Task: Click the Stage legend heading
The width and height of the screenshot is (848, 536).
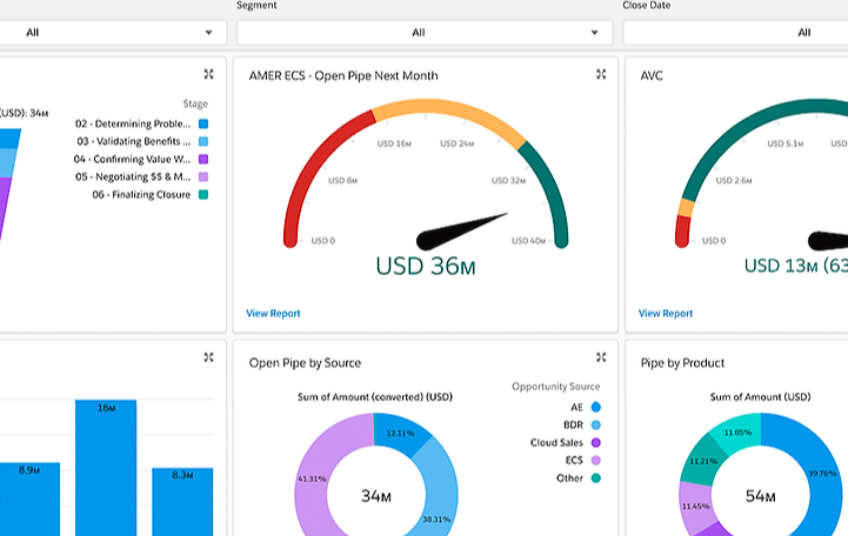Action: (195, 103)
